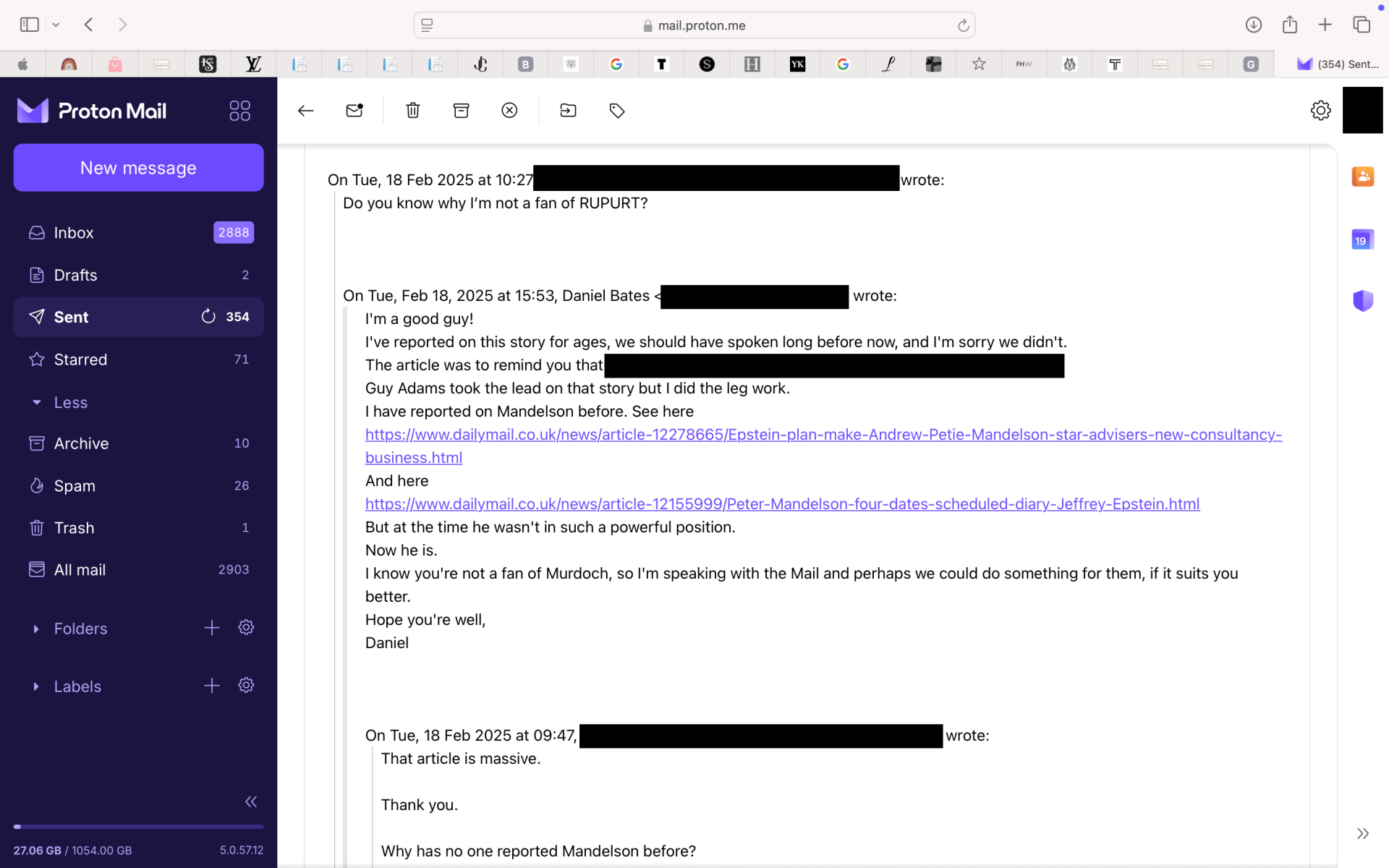Collapse the list using Less

(70, 402)
